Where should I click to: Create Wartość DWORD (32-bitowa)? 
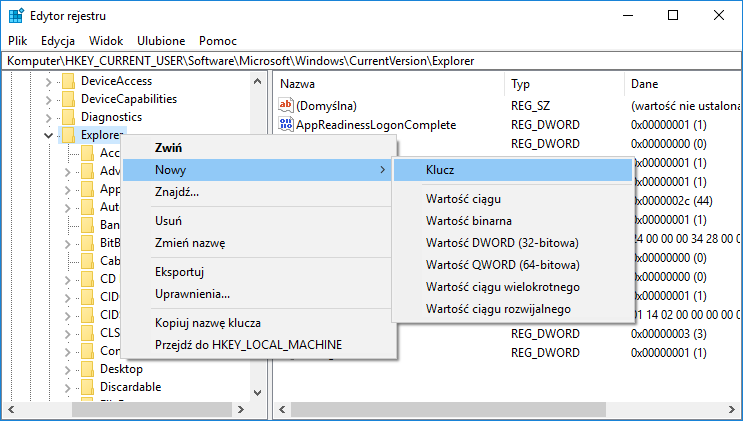pyautogui.click(x=513, y=243)
